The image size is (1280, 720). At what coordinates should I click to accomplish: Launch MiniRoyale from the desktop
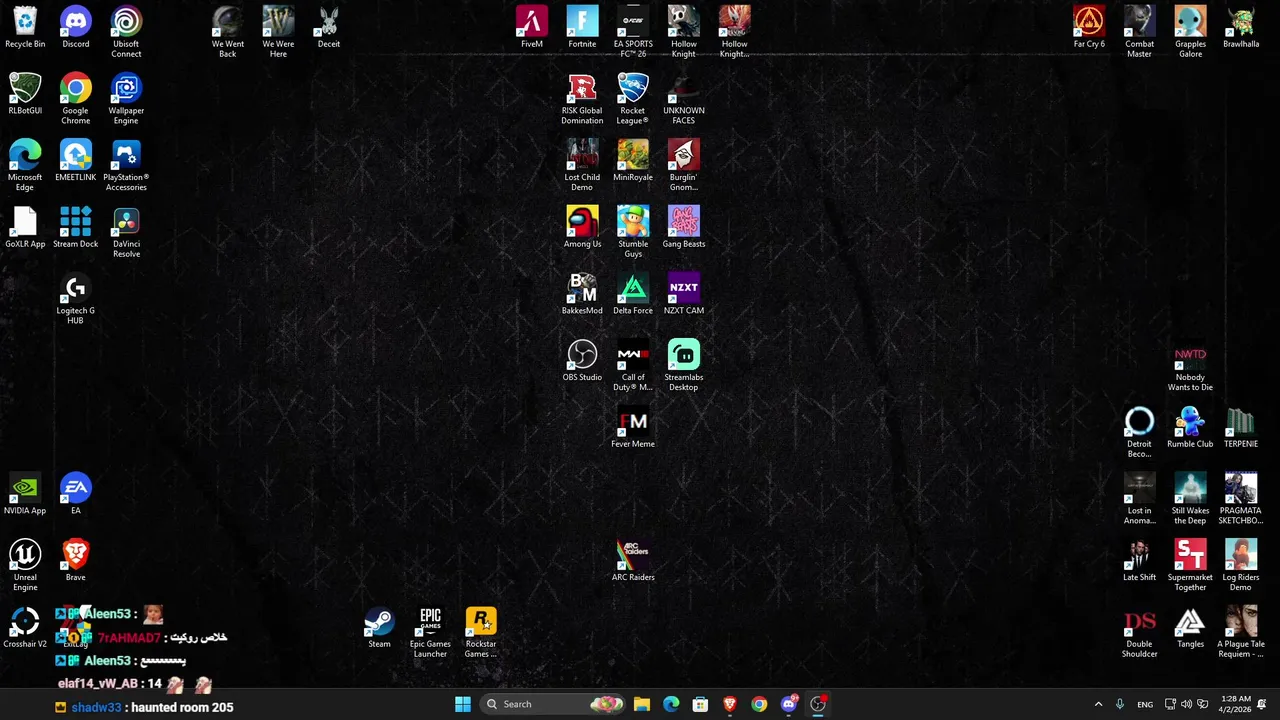tap(633, 161)
